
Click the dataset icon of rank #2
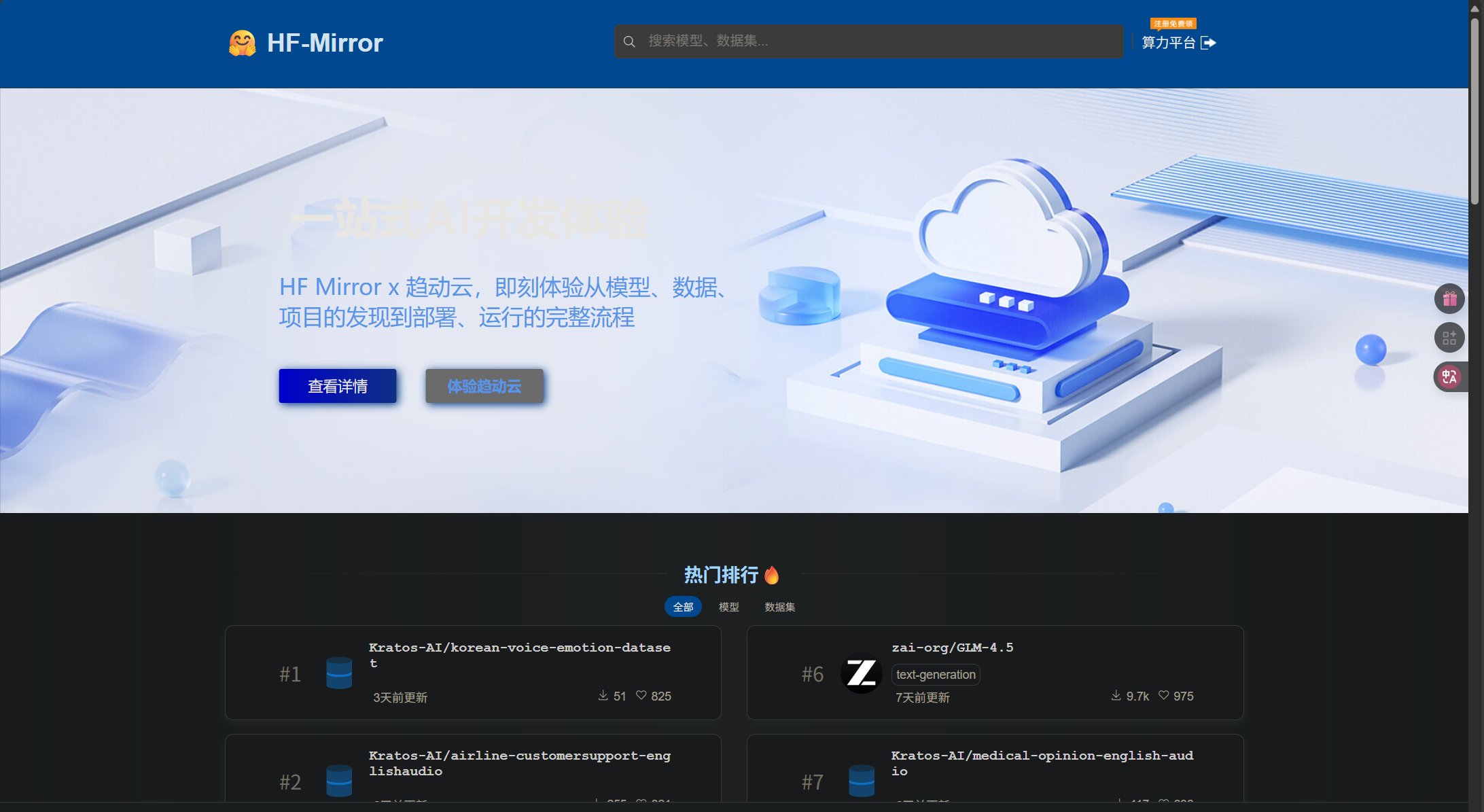click(x=339, y=781)
